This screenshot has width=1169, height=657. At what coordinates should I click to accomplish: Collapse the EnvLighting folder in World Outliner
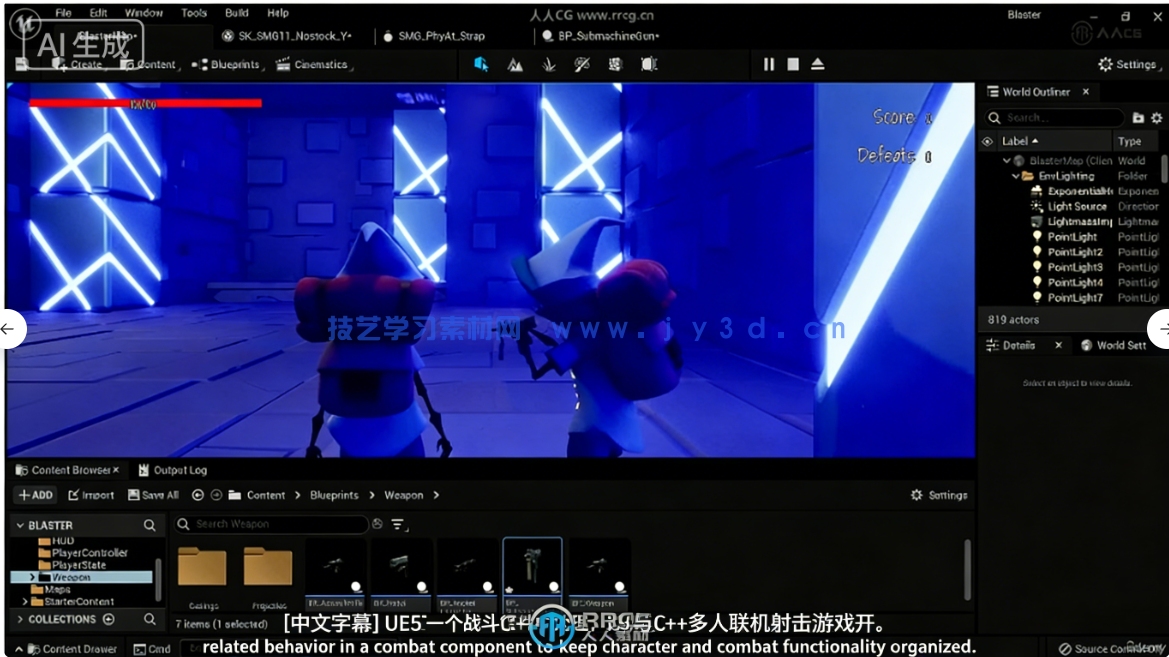pyautogui.click(x=1018, y=175)
